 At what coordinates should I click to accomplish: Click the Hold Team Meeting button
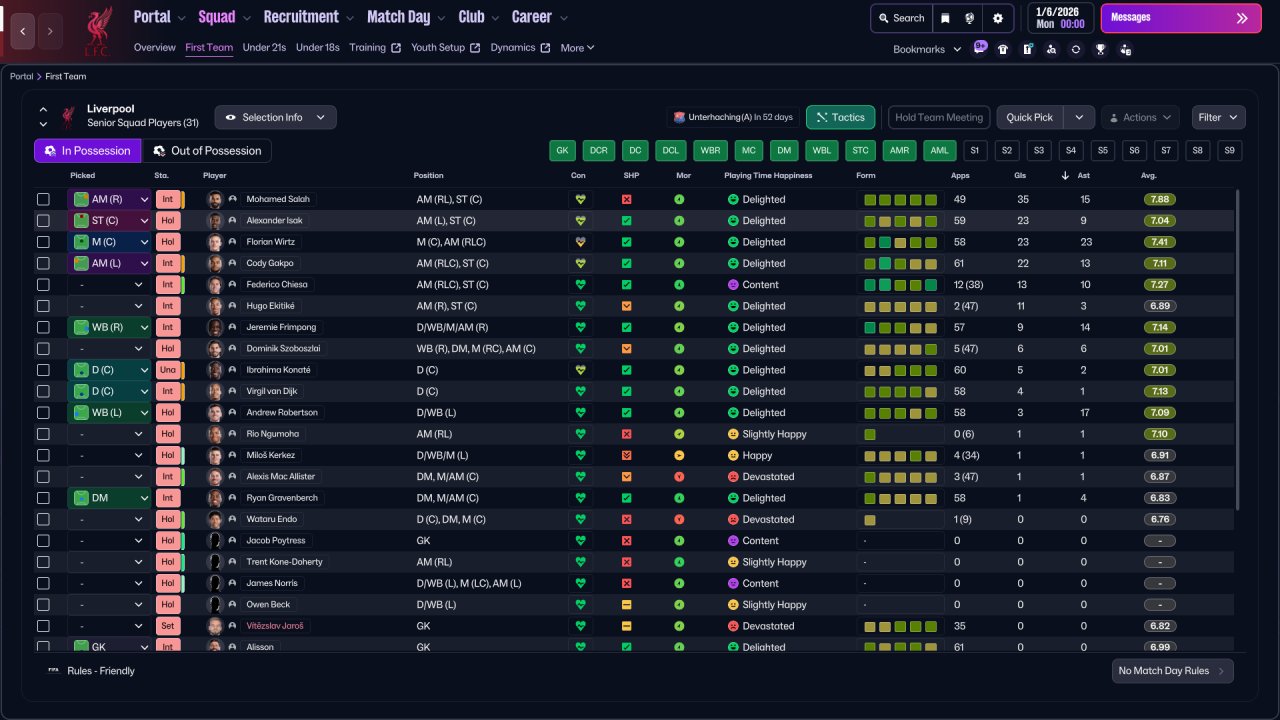tap(939, 117)
